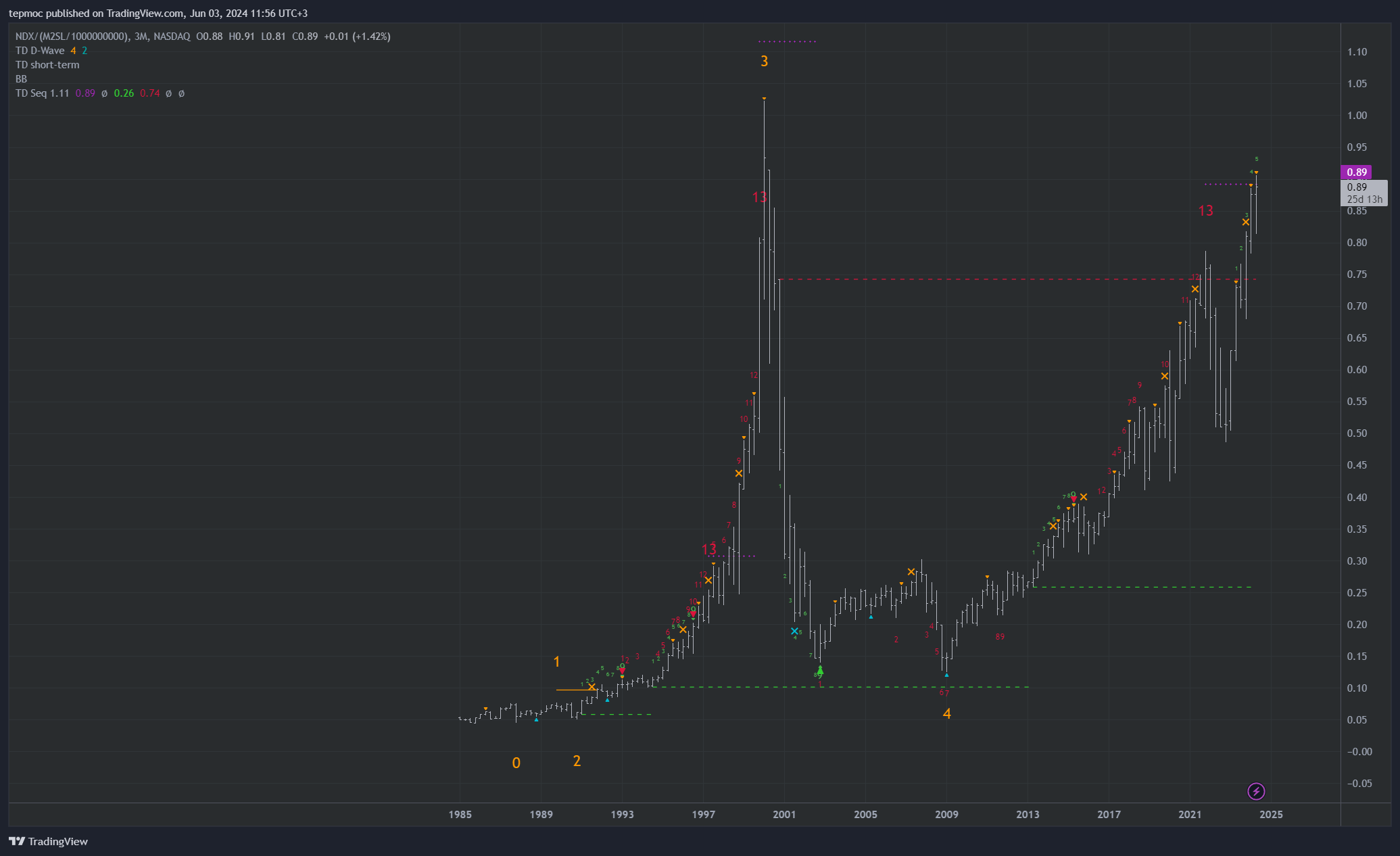Click the red 0.74 TD Seq value
Viewport: 1400px width, 856px height.
coord(150,93)
